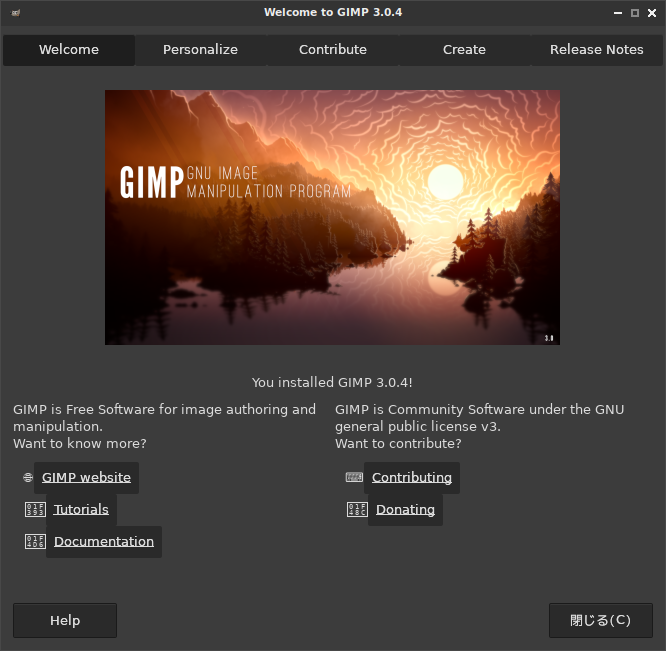Open the Wilber window menu icon in title bar
The width and height of the screenshot is (666, 651).
(x=16, y=13)
